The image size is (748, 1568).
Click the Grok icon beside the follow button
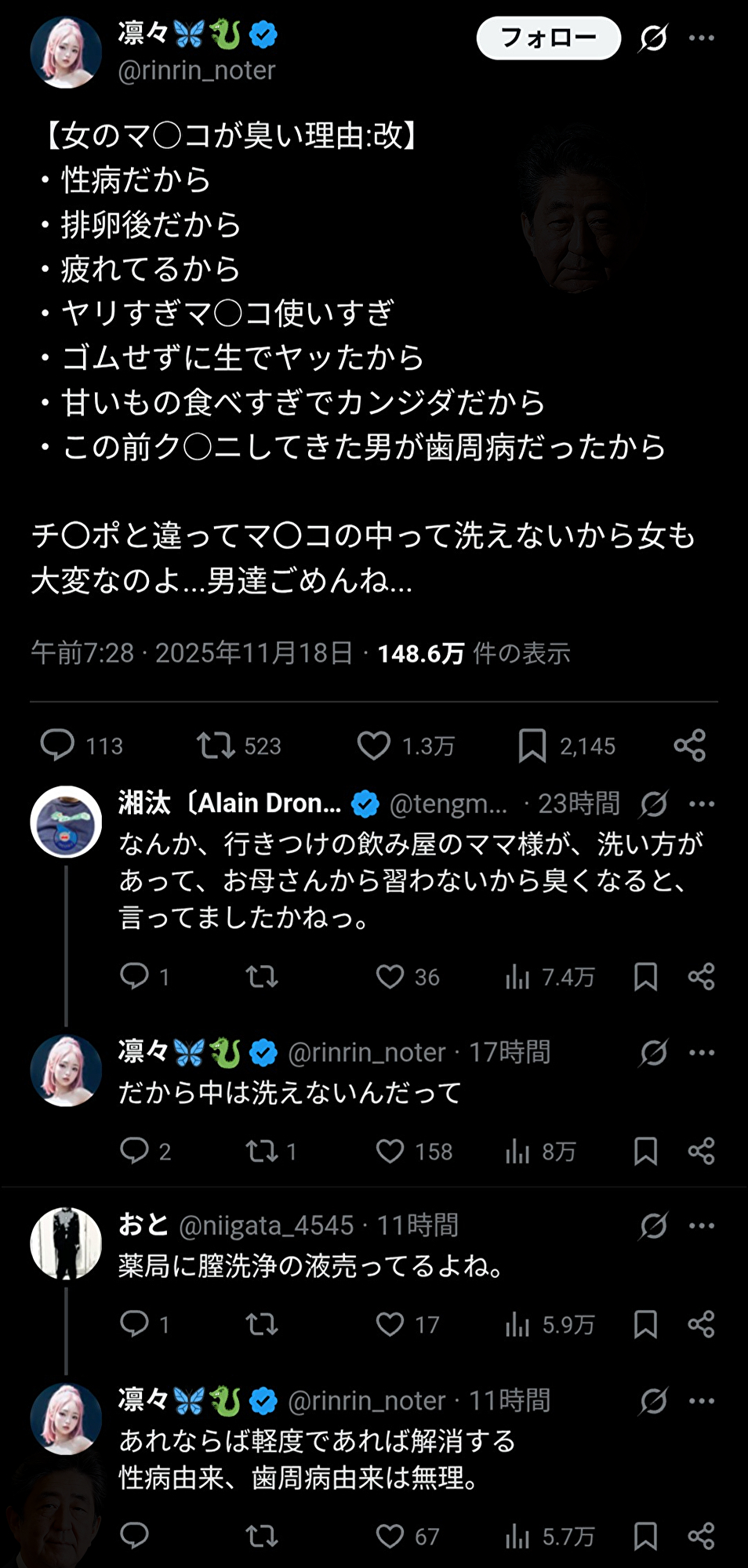pos(653,38)
